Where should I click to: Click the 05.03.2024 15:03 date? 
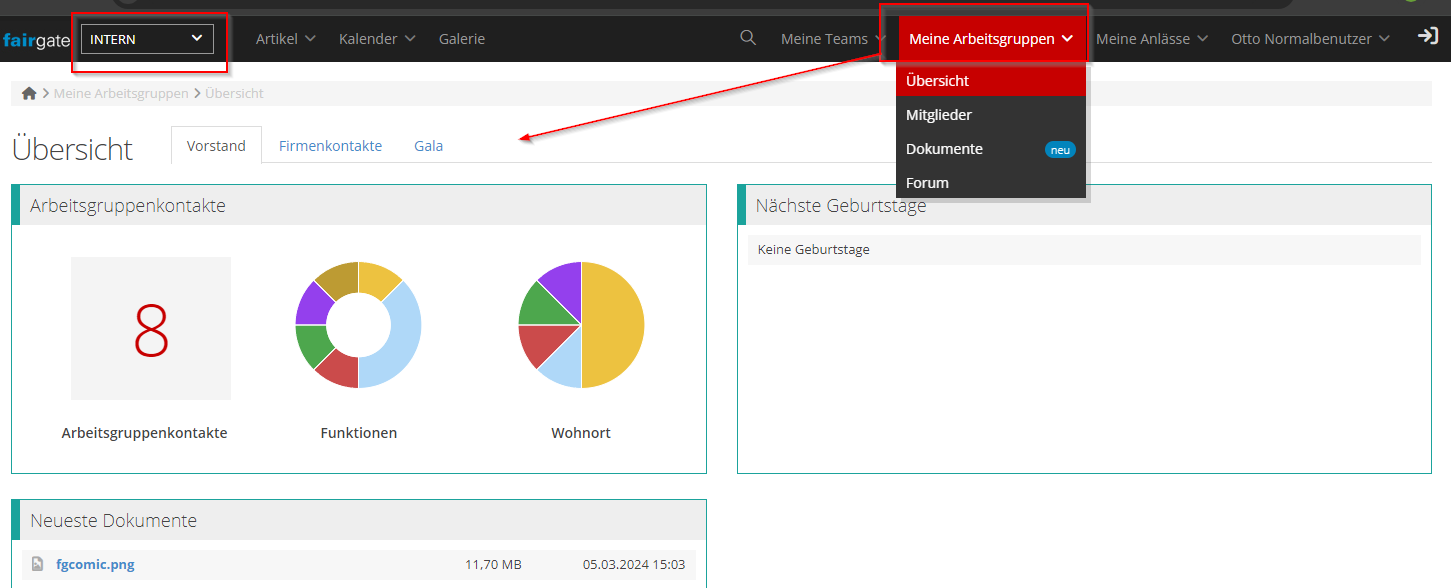pyautogui.click(x=634, y=564)
